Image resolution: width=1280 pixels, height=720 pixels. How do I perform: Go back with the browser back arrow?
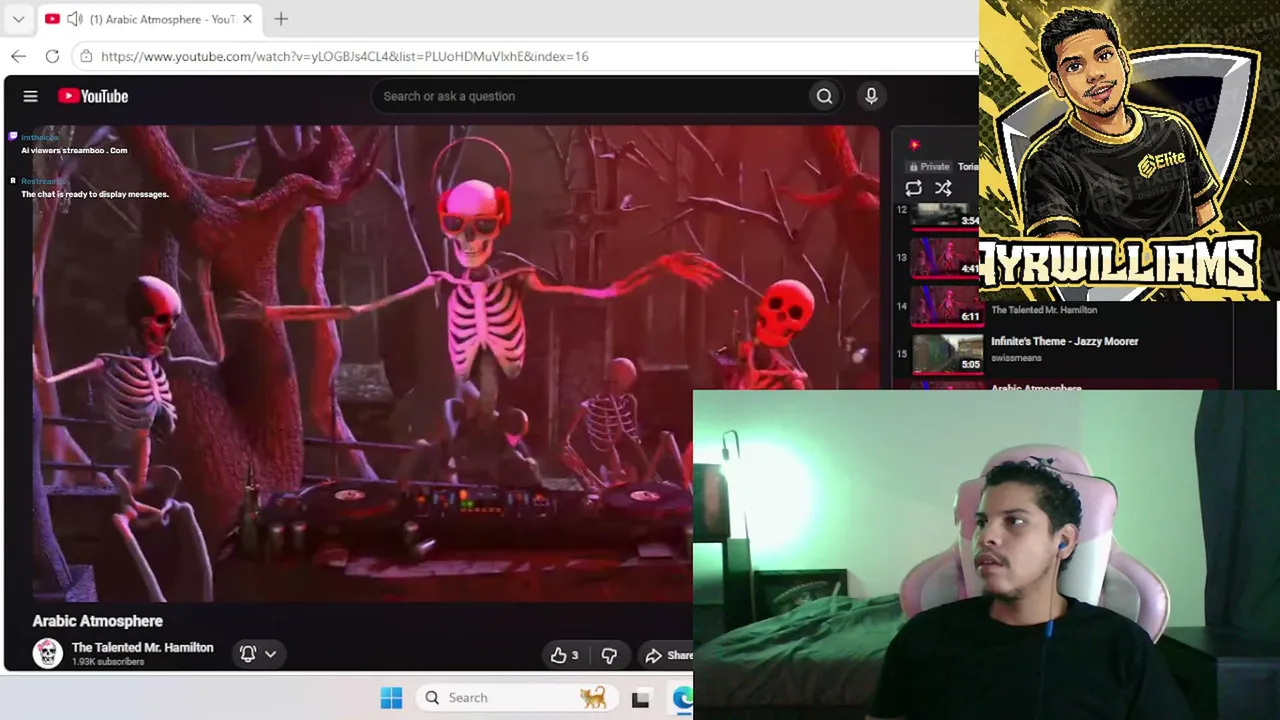click(18, 56)
